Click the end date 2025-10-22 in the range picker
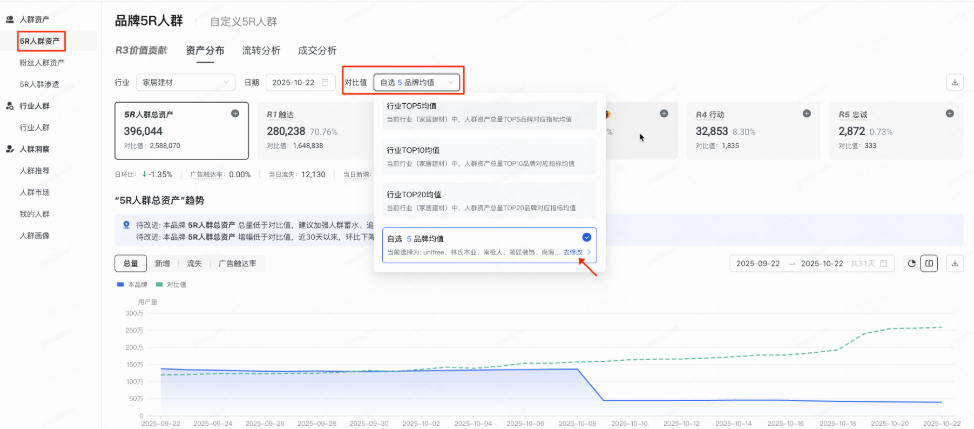 [x=823, y=263]
